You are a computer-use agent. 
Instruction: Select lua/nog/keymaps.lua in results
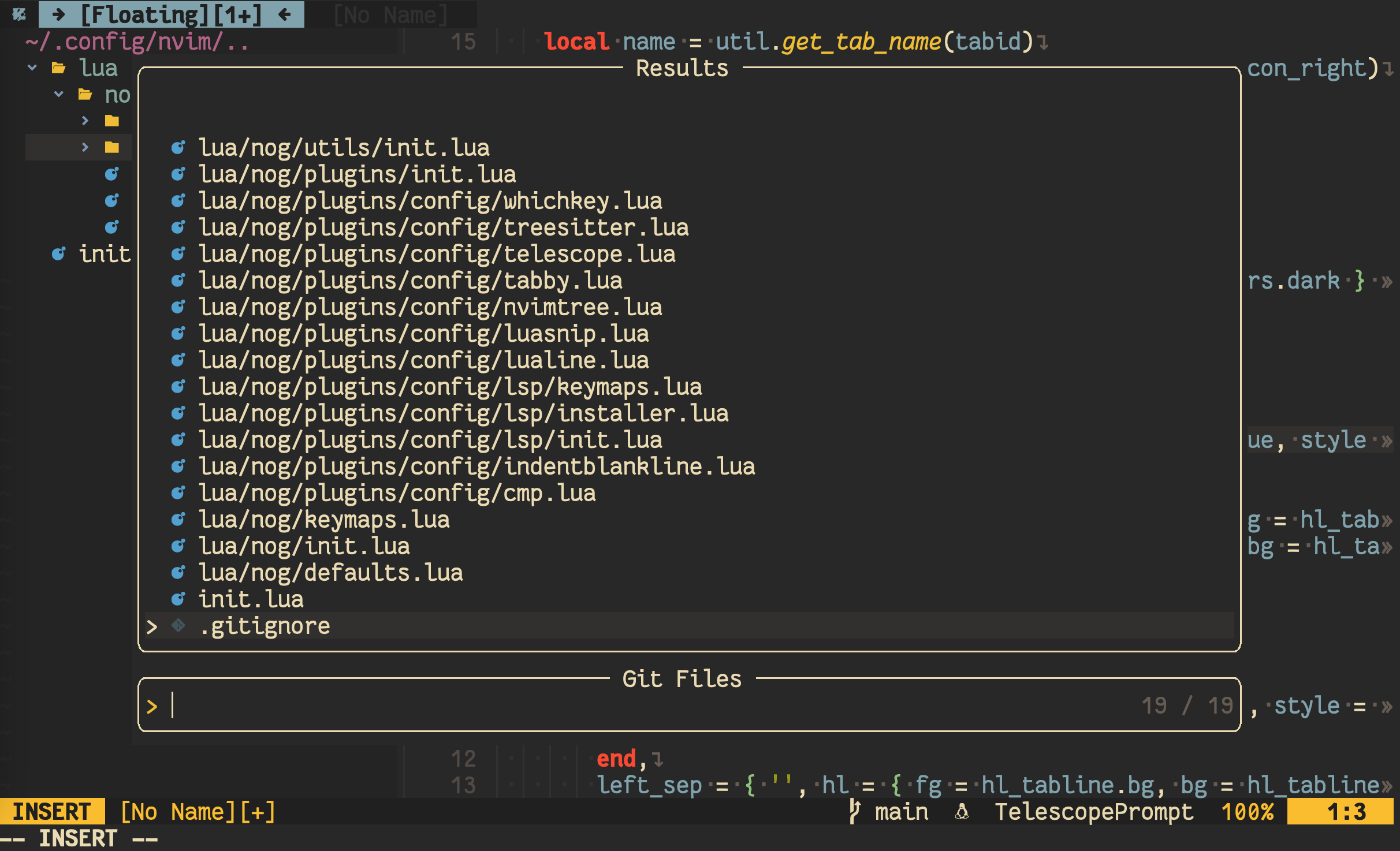pos(323,520)
